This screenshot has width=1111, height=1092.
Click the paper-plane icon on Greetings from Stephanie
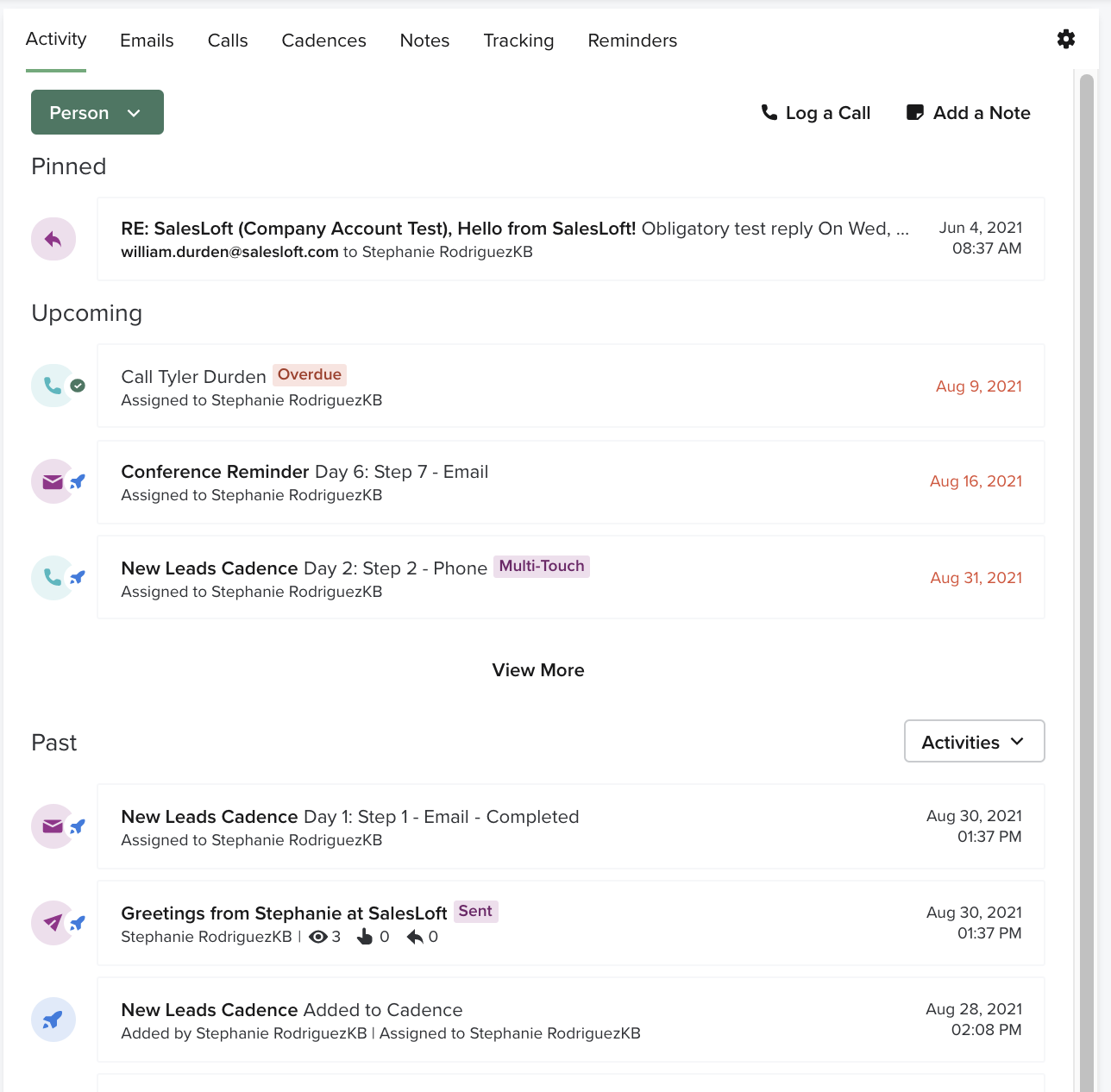click(52, 922)
